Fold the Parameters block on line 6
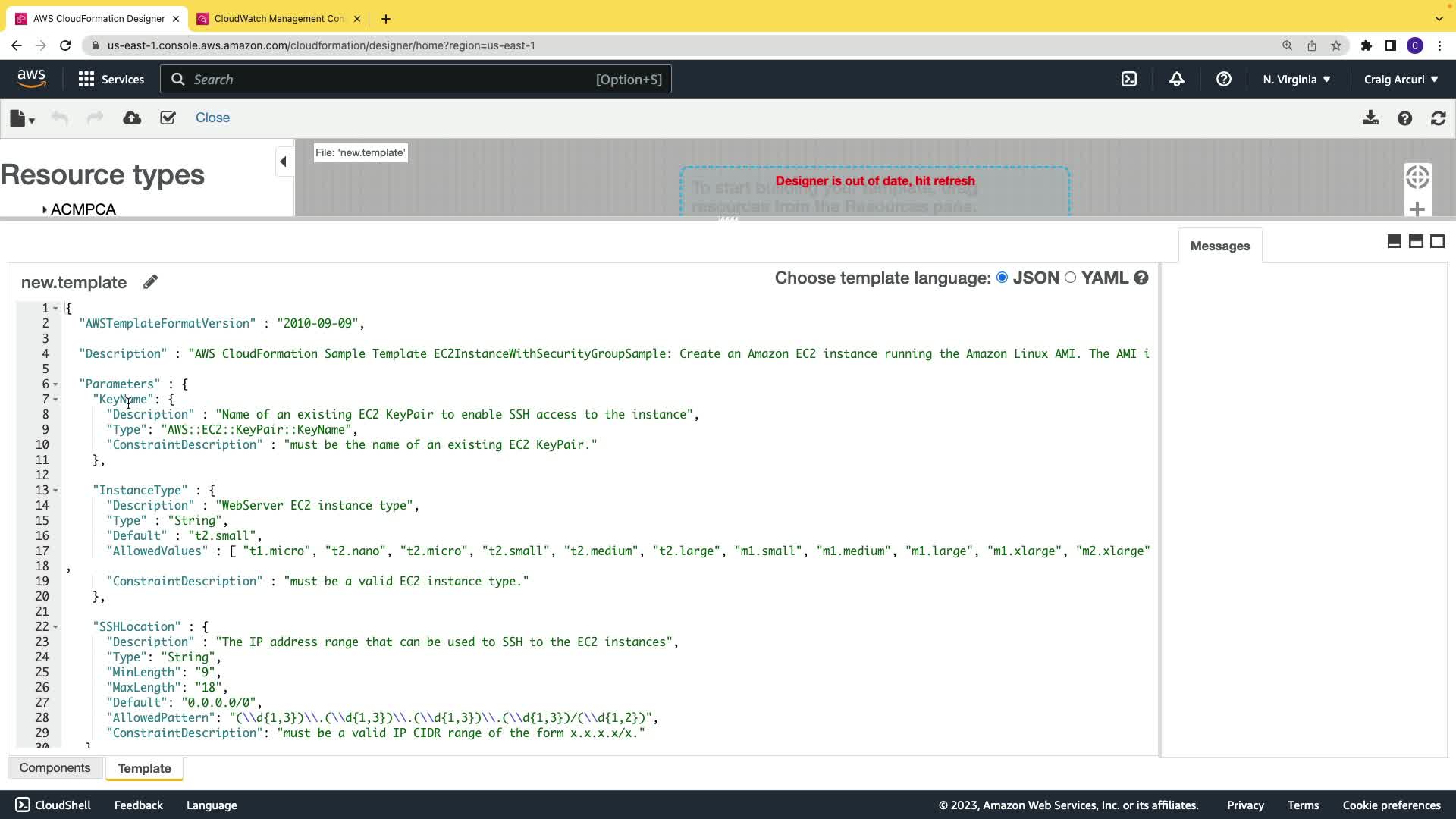The width and height of the screenshot is (1456, 819). (x=55, y=384)
